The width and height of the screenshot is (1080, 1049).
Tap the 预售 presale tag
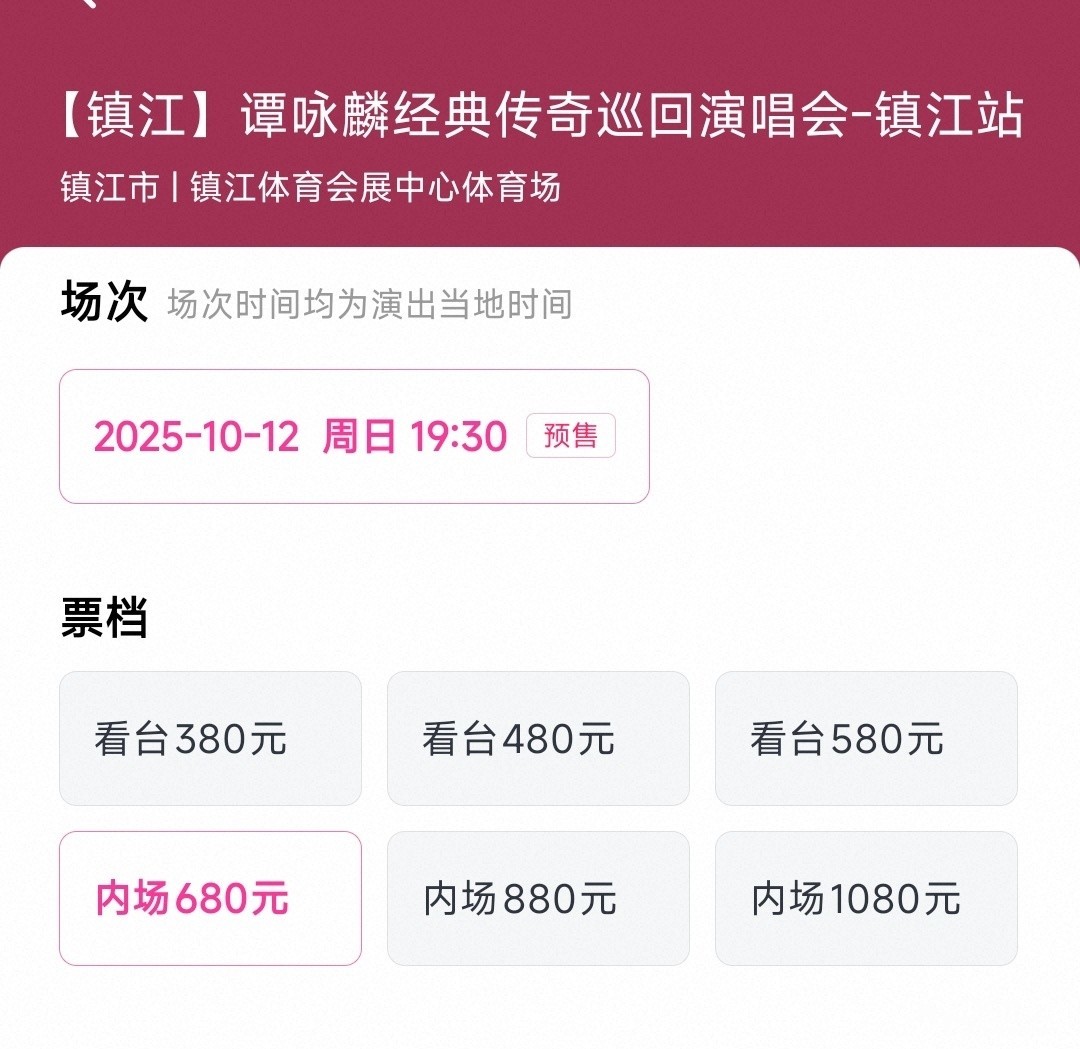[571, 436]
